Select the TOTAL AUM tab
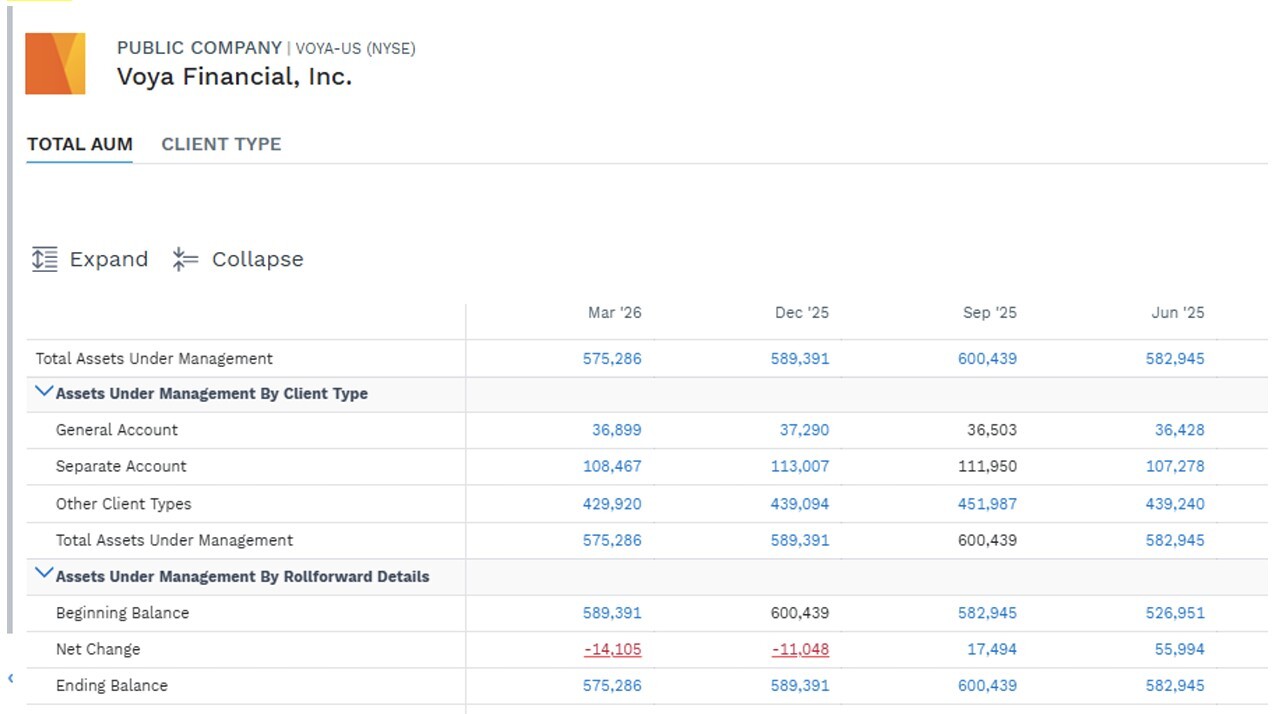1278x714 pixels. tap(80, 144)
